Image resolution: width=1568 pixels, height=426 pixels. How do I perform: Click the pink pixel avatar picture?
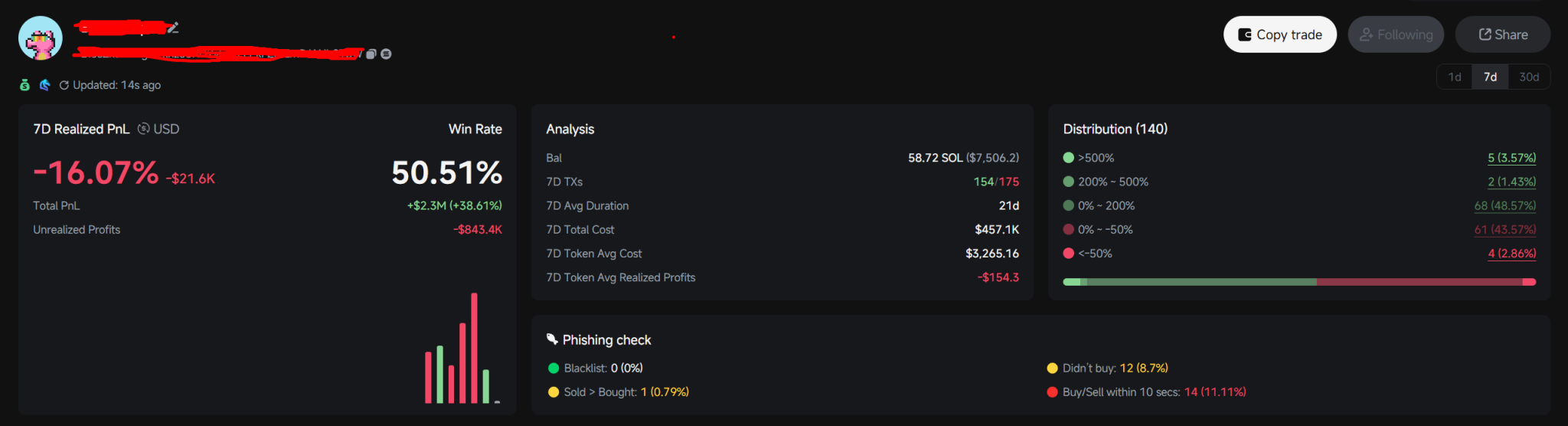(41, 38)
